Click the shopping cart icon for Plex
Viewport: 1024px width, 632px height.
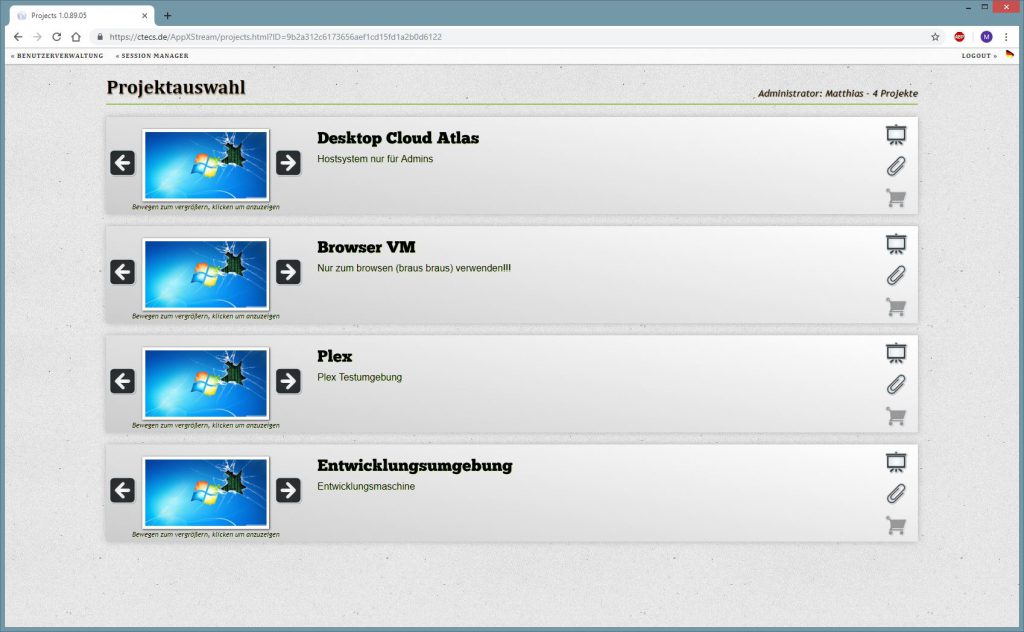[895, 416]
